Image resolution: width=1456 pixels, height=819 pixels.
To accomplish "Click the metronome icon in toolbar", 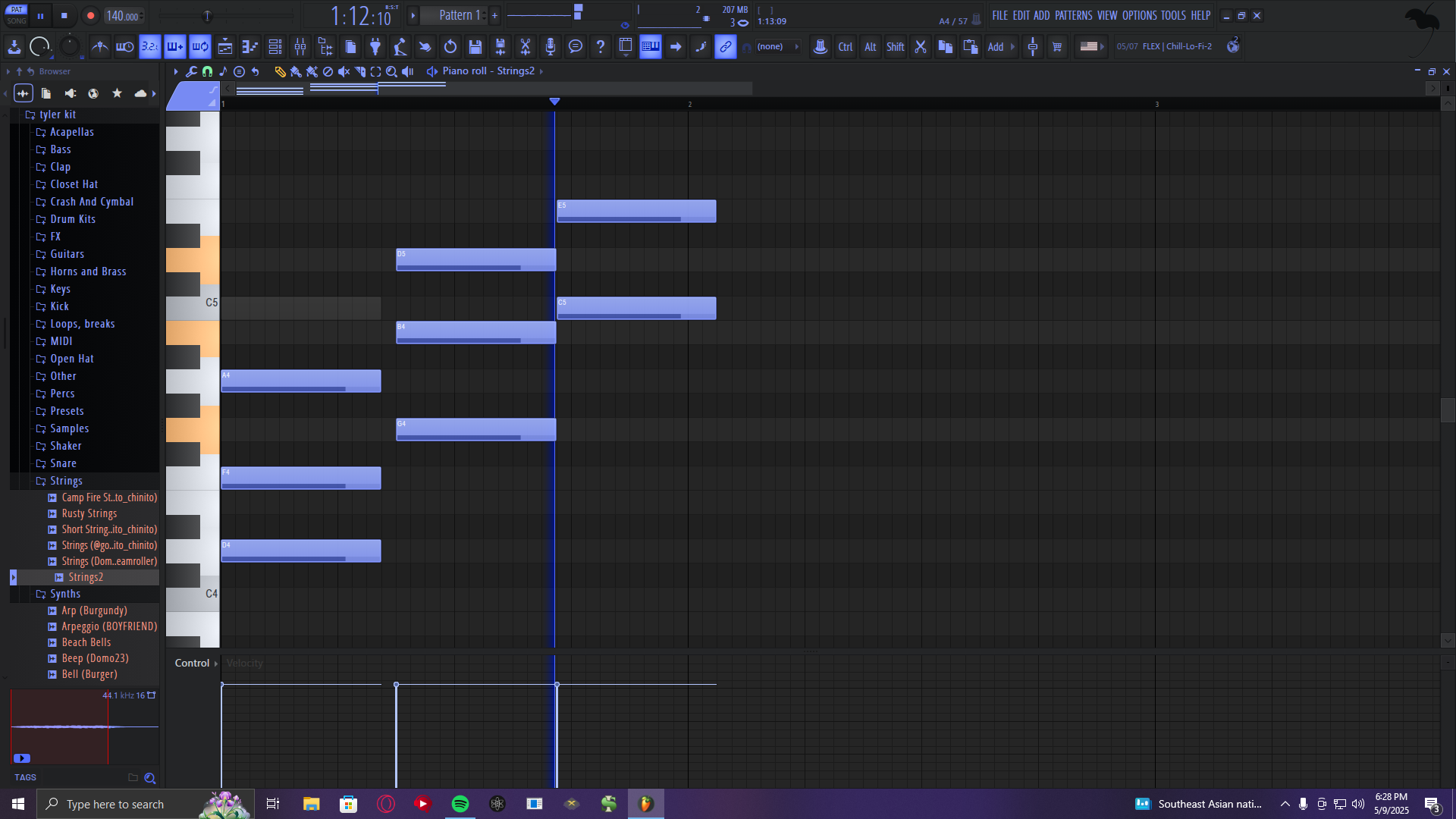I will [x=99, y=47].
